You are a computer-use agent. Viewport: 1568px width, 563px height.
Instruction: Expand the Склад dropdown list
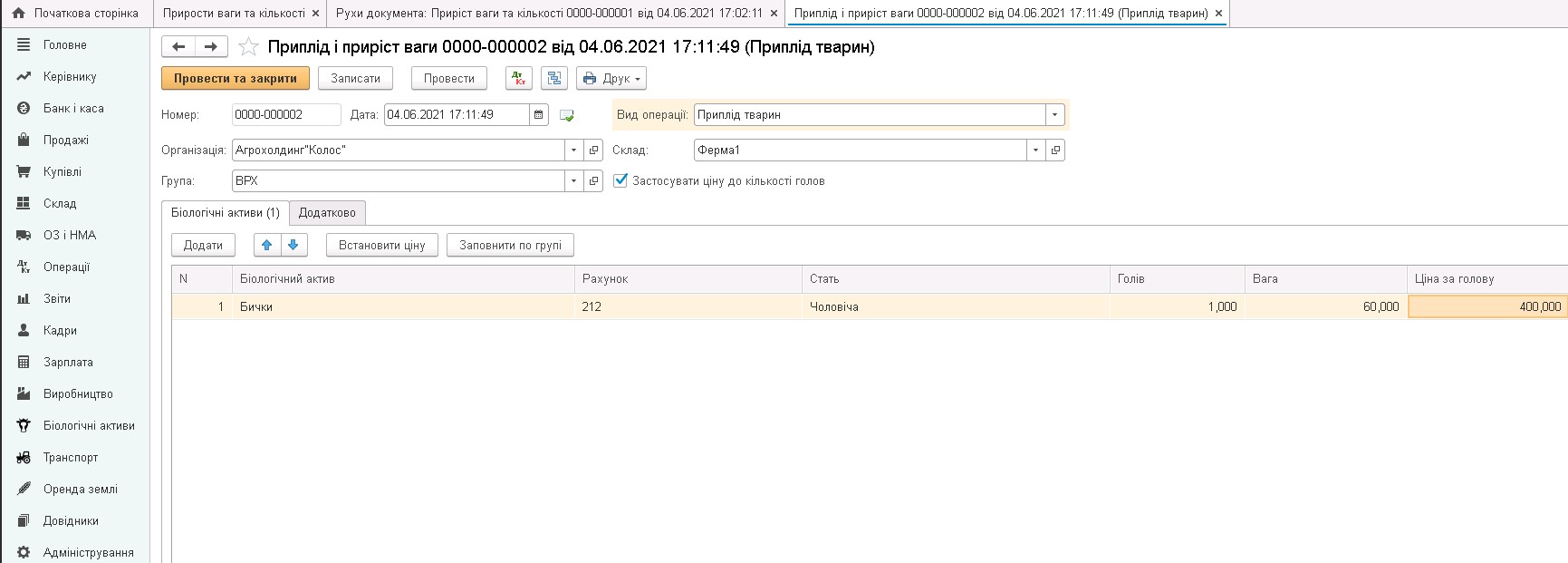coord(1035,150)
